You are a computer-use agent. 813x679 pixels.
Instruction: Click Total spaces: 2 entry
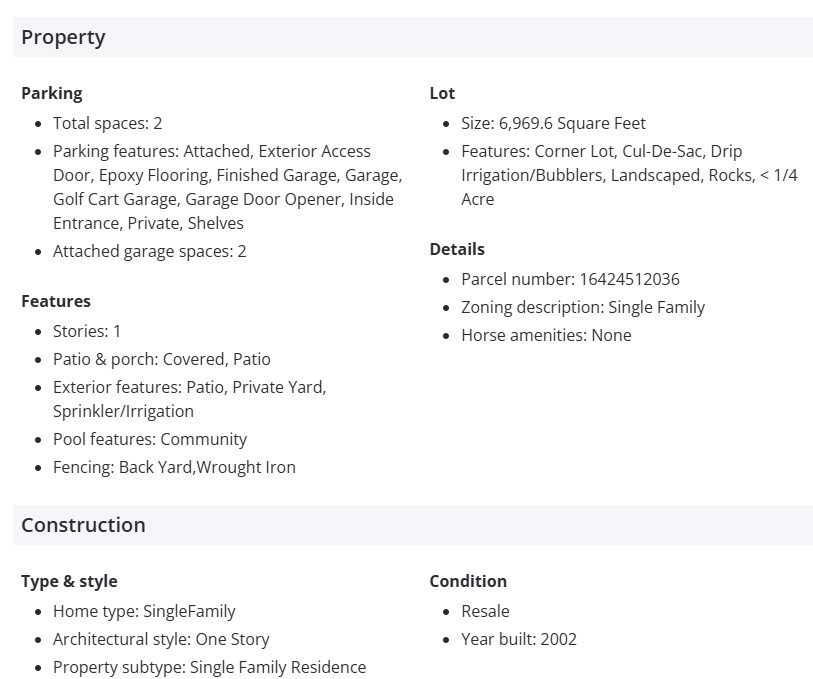(107, 123)
